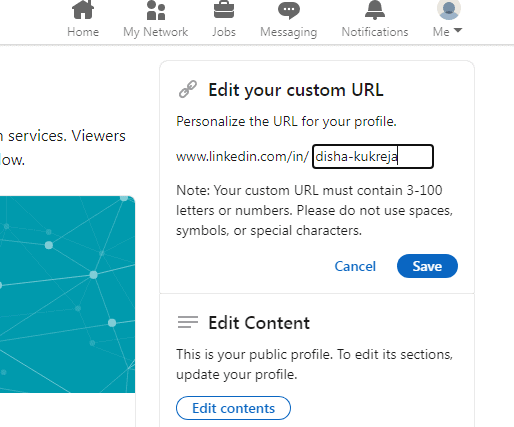This screenshot has width=514, height=427.
Task: Open the Notifications bell icon
Action: point(375,10)
